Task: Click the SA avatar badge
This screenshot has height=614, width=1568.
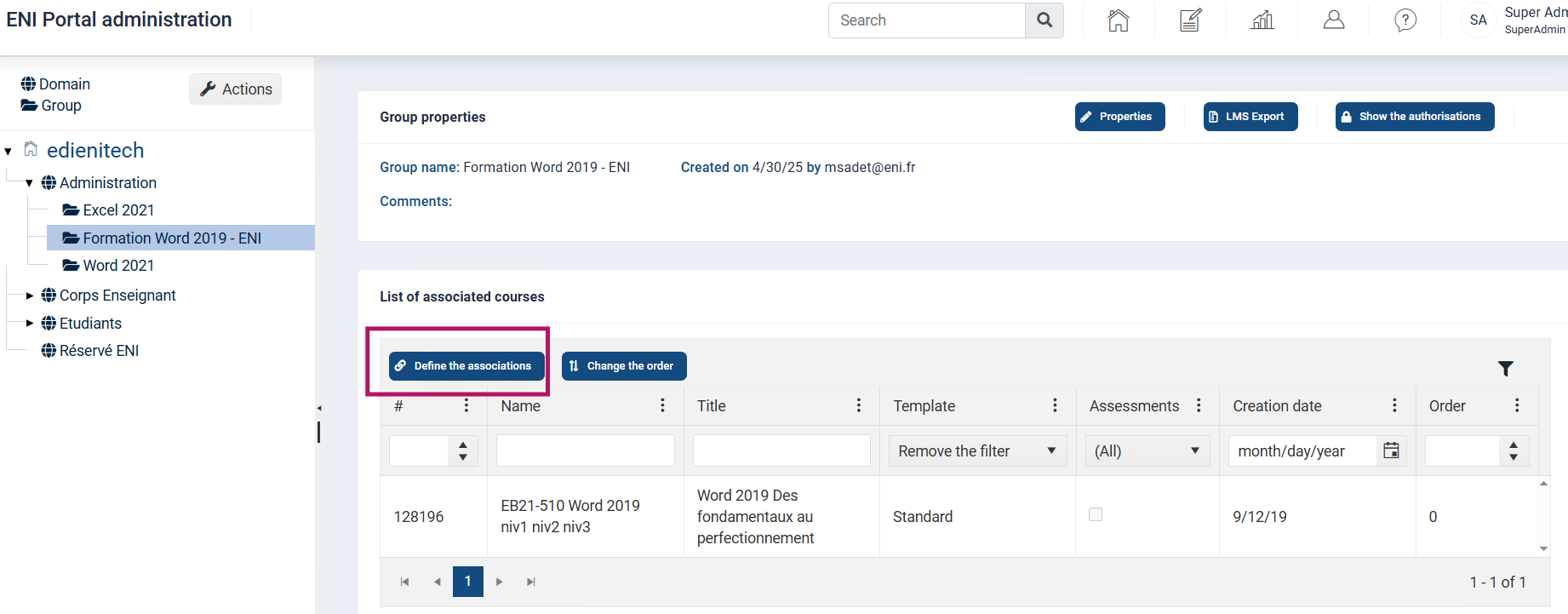Action: tap(1479, 20)
